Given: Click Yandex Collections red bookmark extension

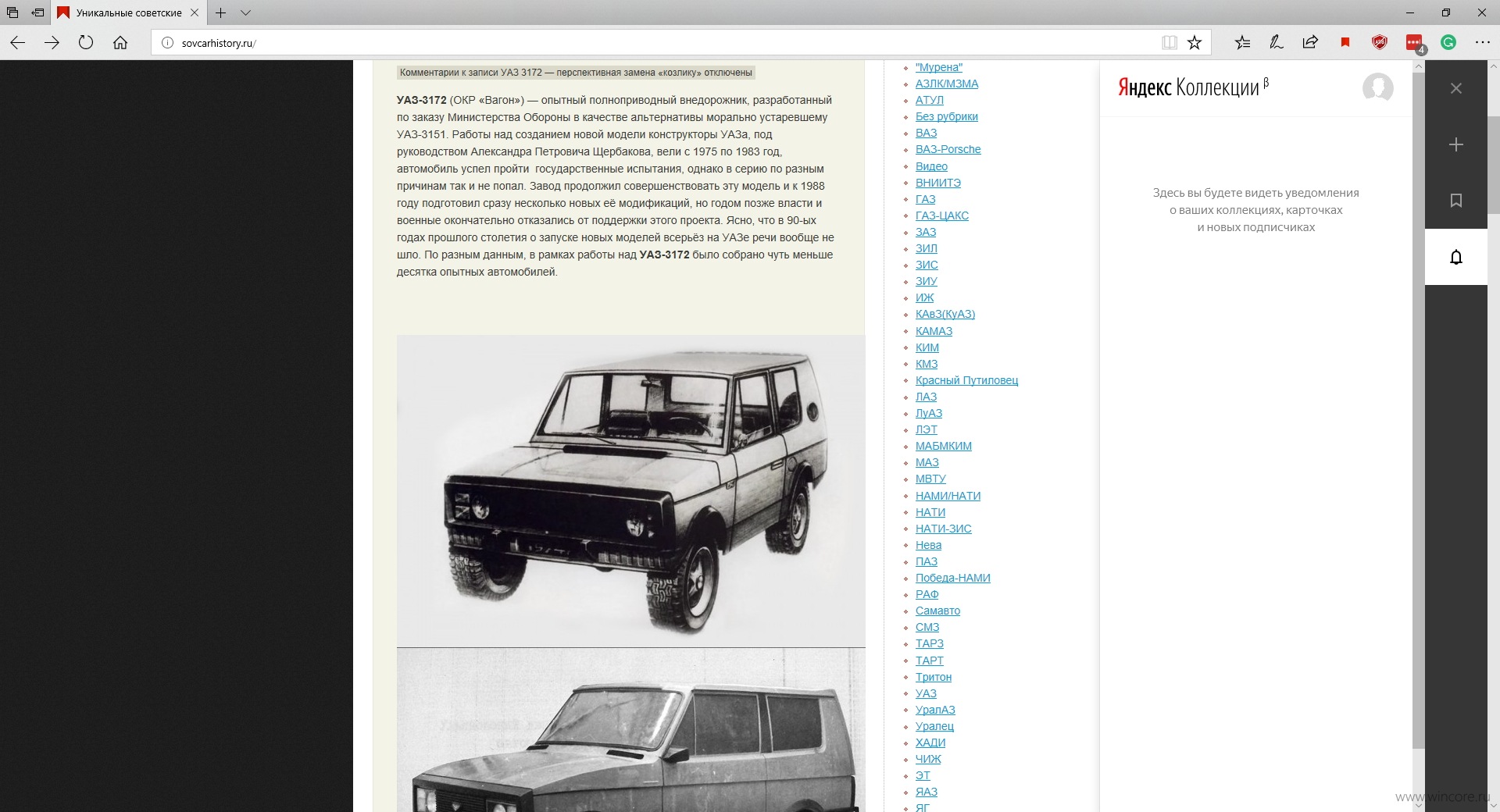Looking at the screenshot, I should point(1345,43).
